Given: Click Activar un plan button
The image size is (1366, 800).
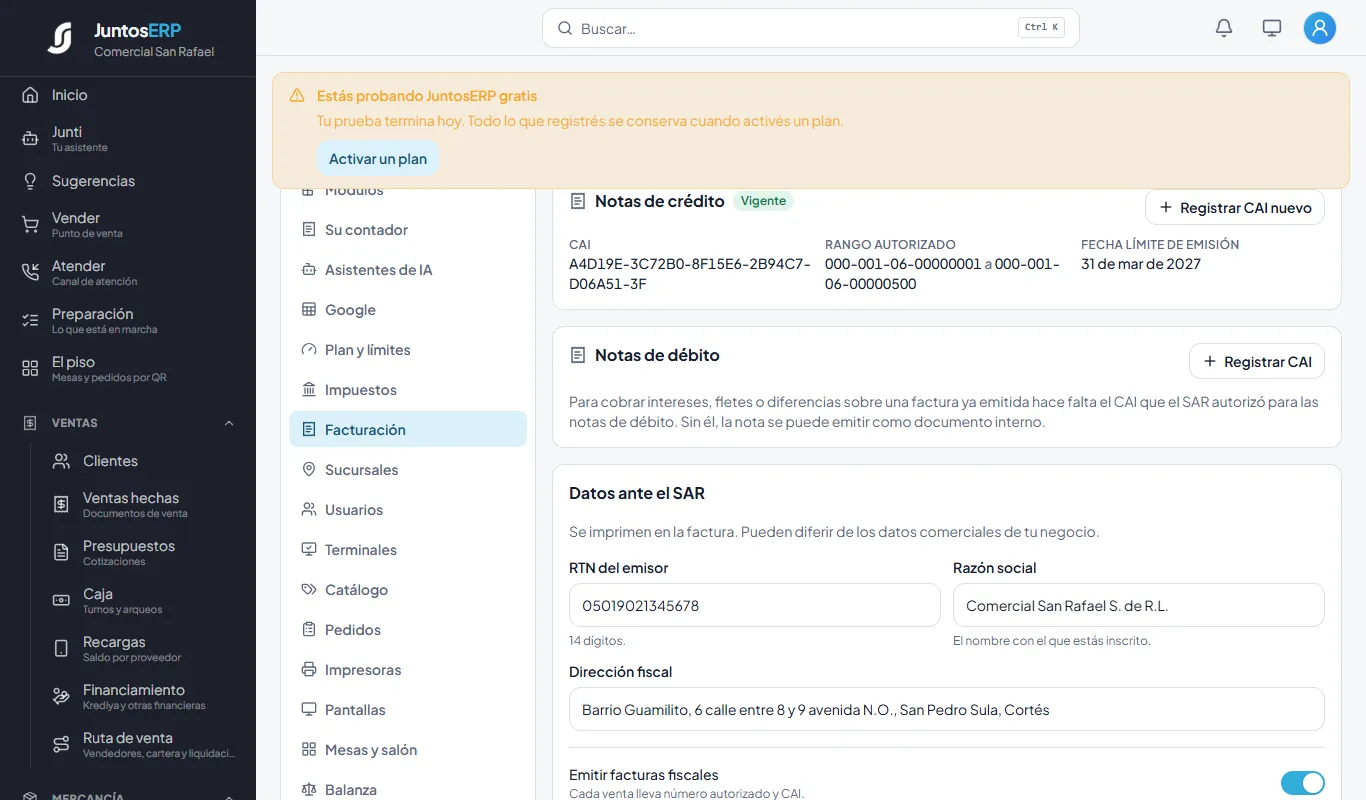Looking at the screenshot, I should [378, 159].
